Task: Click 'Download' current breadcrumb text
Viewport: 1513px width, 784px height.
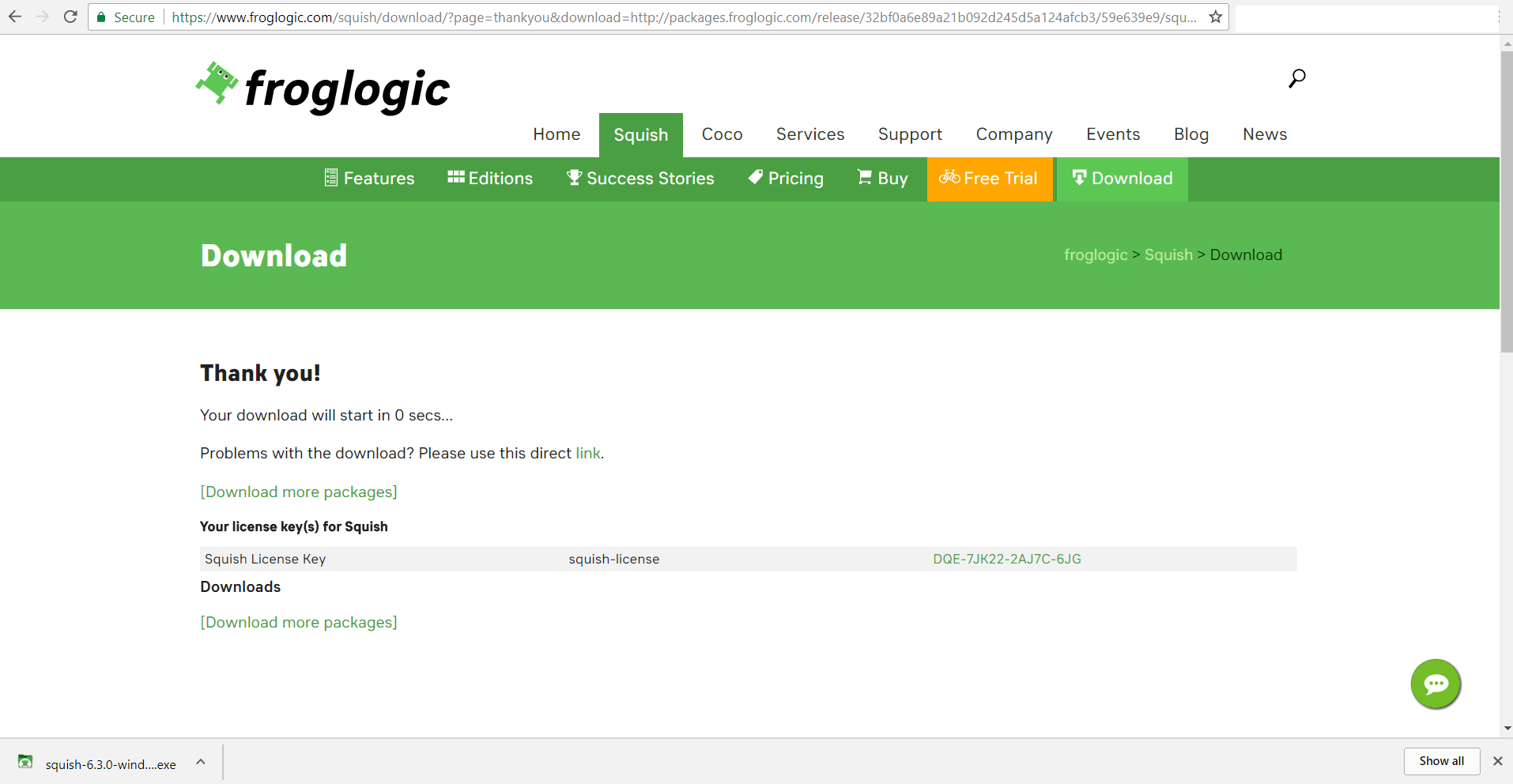Action: coord(1246,254)
